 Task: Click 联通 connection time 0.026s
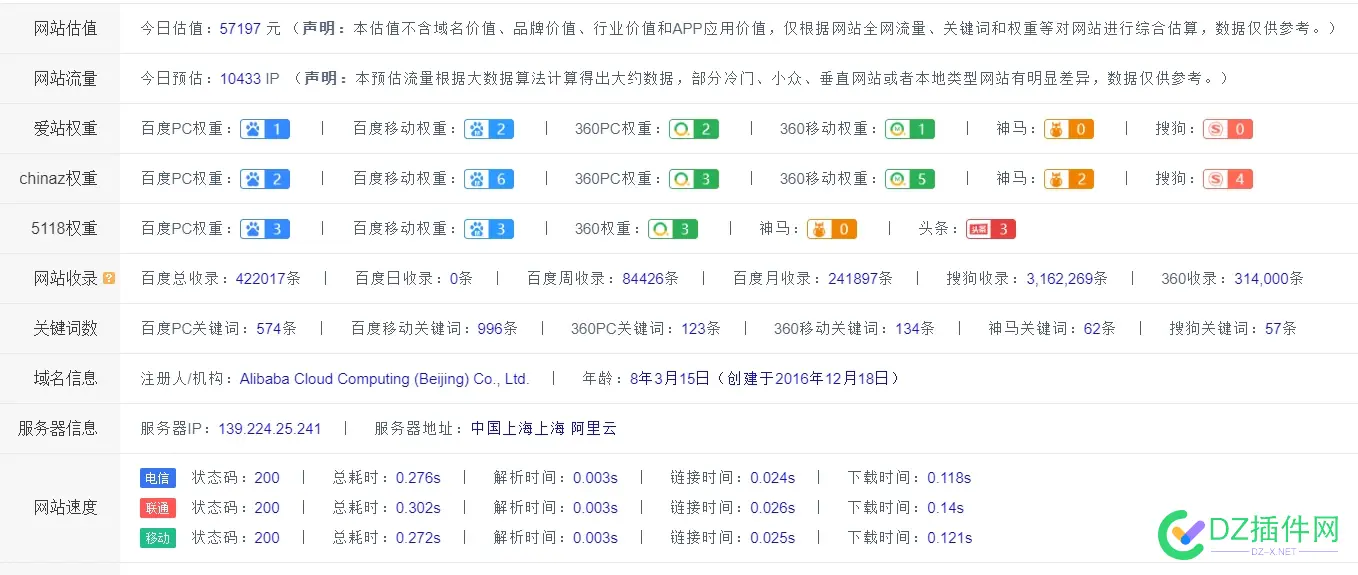pyautogui.click(x=772, y=508)
